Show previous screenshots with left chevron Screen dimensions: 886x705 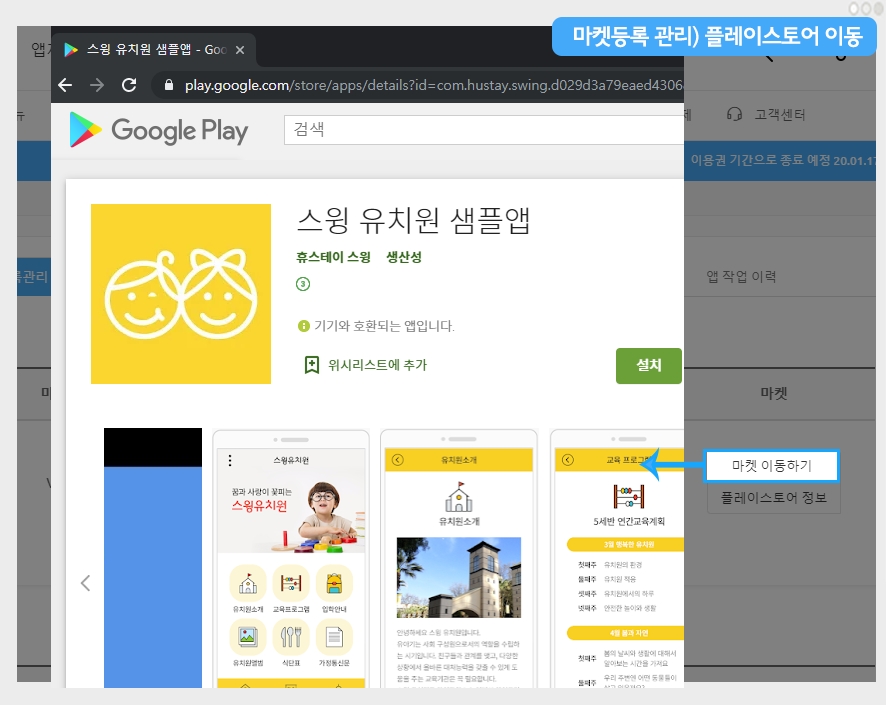click(85, 583)
